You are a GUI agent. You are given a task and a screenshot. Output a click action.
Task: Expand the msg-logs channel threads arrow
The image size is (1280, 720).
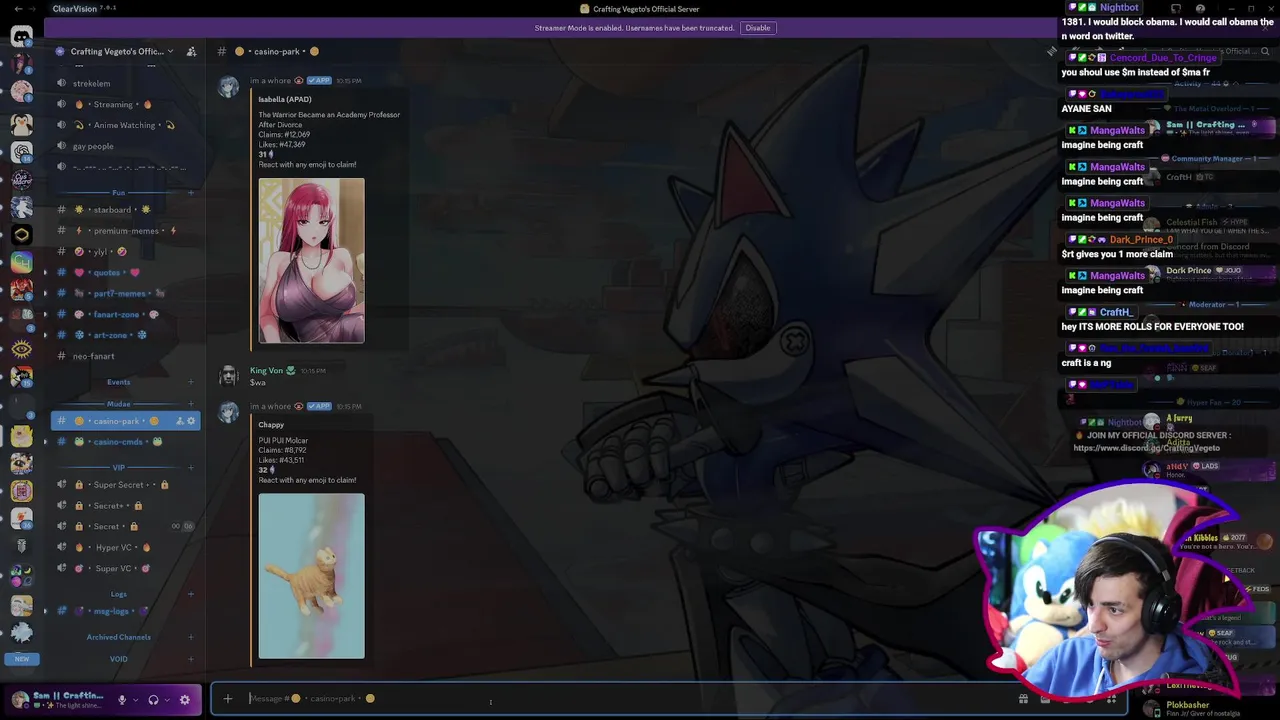[45, 611]
